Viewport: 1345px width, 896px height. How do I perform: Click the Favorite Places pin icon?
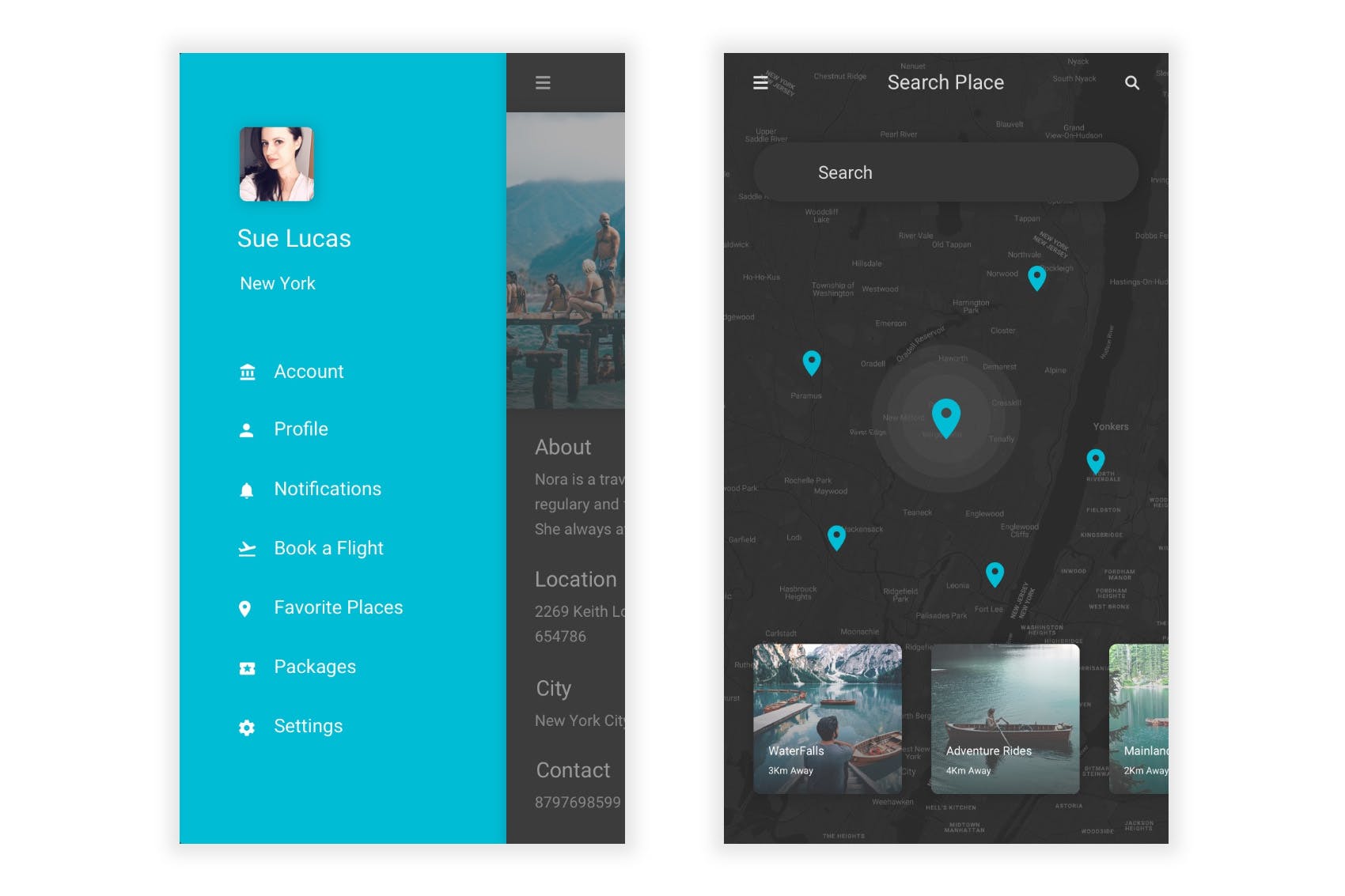click(x=247, y=607)
